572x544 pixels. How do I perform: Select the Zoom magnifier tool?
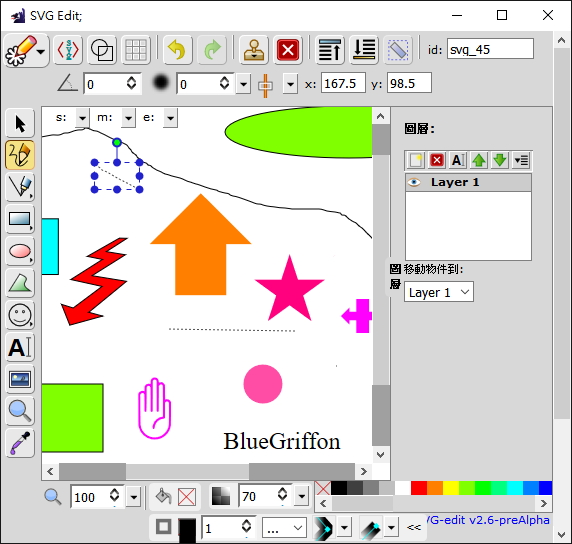[x=20, y=411]
